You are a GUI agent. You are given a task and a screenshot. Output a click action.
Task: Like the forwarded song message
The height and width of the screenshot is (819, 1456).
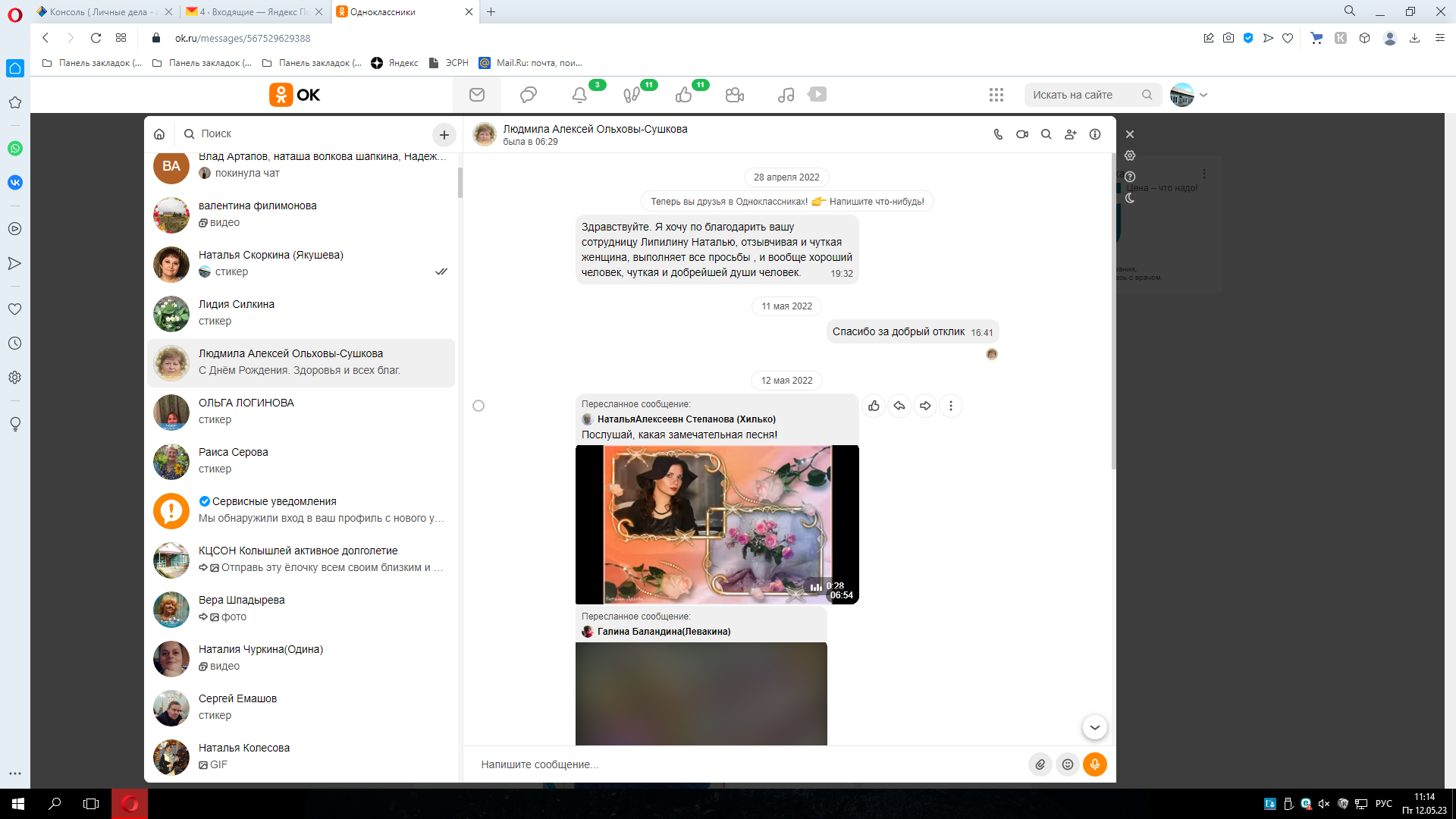[874, 406]
